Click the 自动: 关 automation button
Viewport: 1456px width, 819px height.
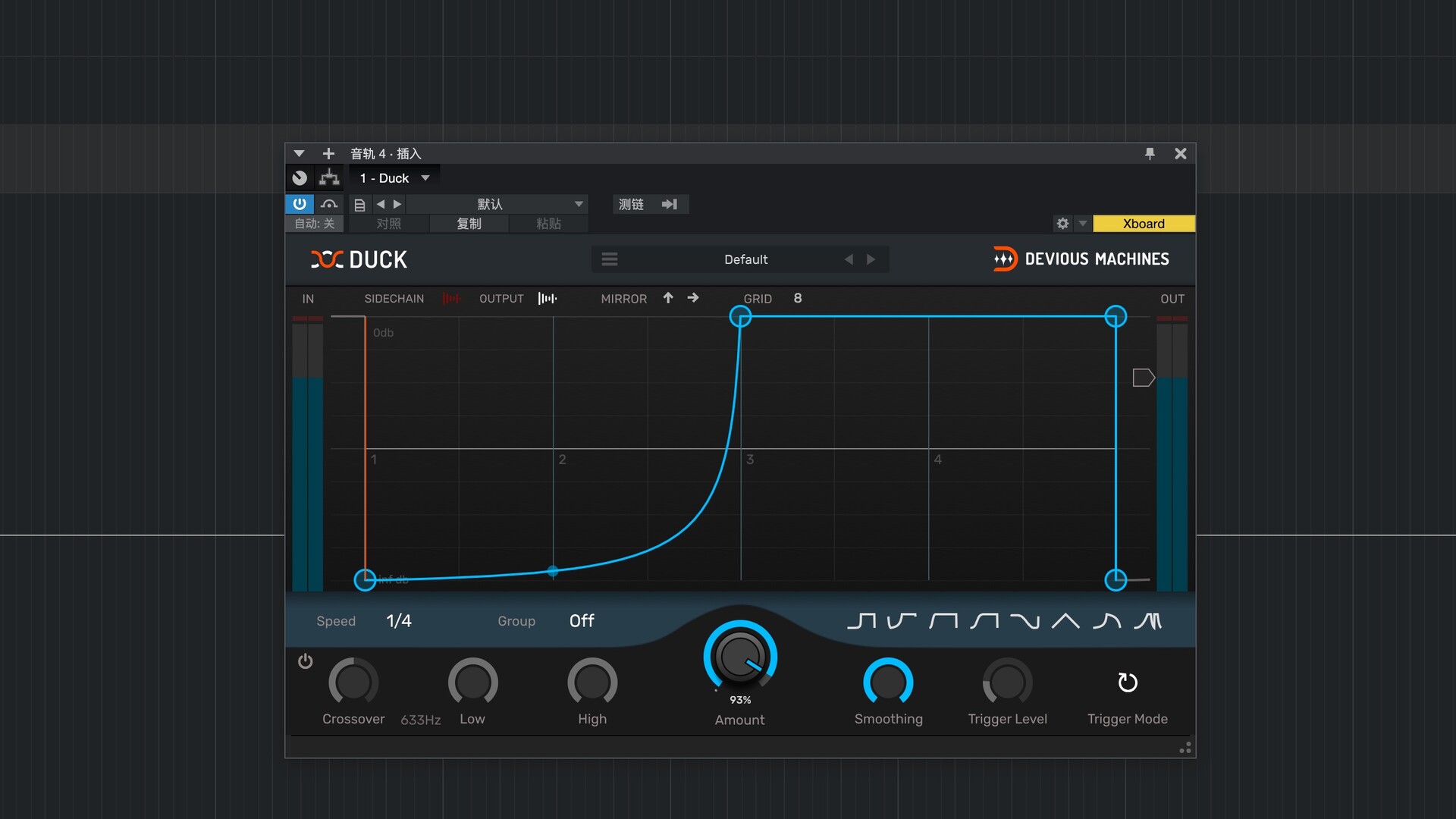(314, 224)
